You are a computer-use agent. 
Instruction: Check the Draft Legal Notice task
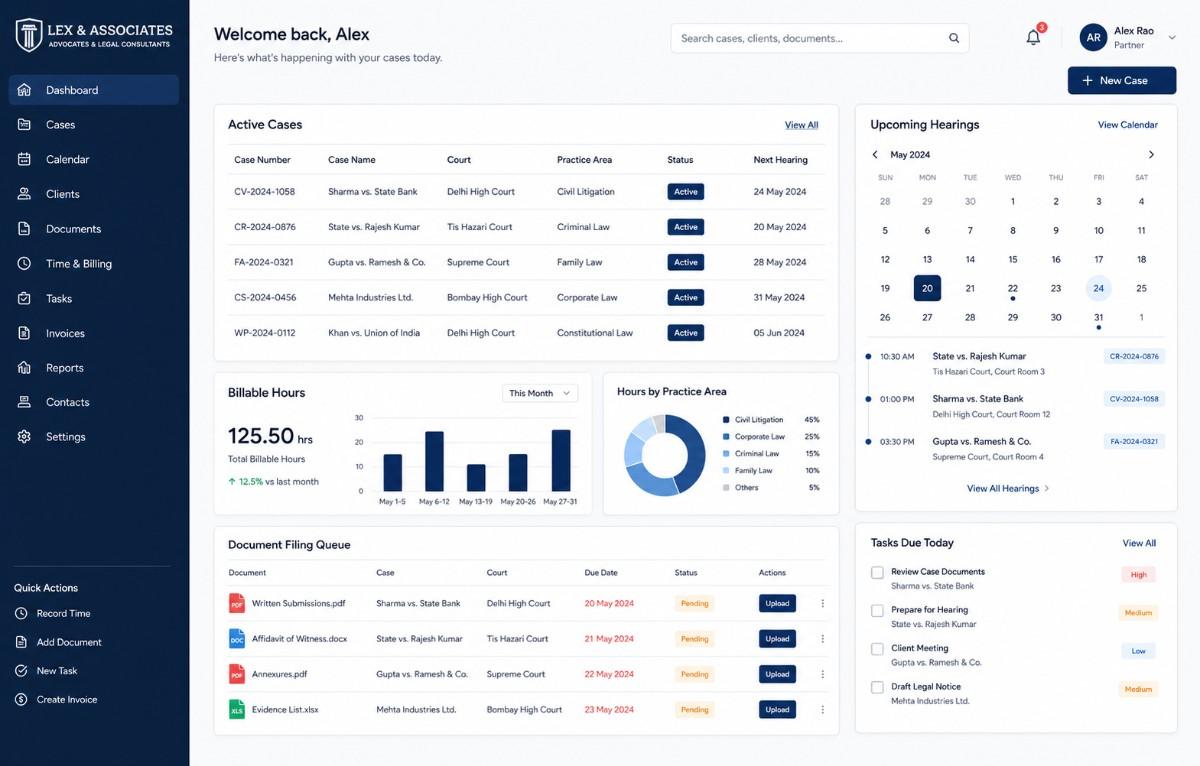(877, 687)
